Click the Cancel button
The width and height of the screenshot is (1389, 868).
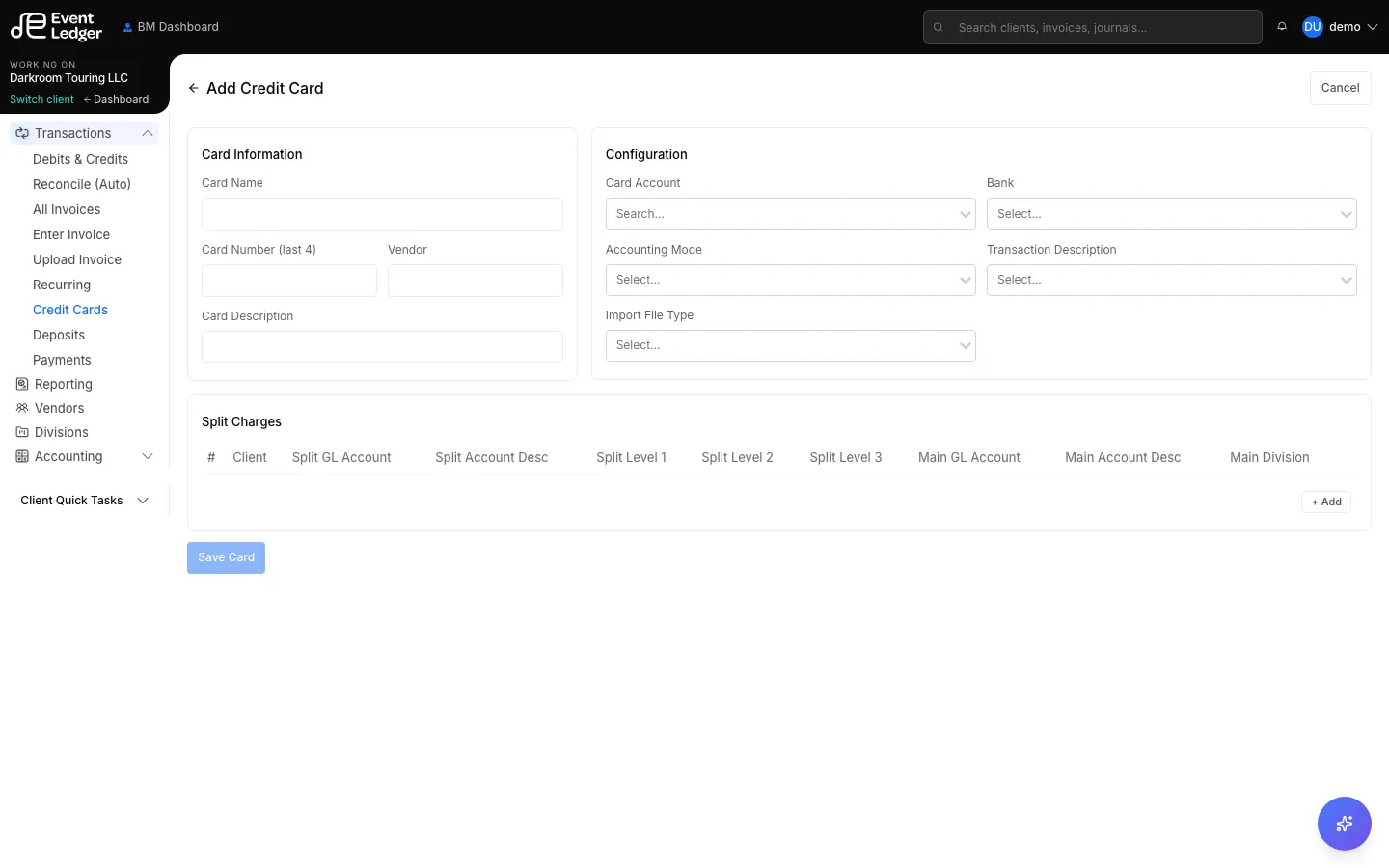point(1340,88)
